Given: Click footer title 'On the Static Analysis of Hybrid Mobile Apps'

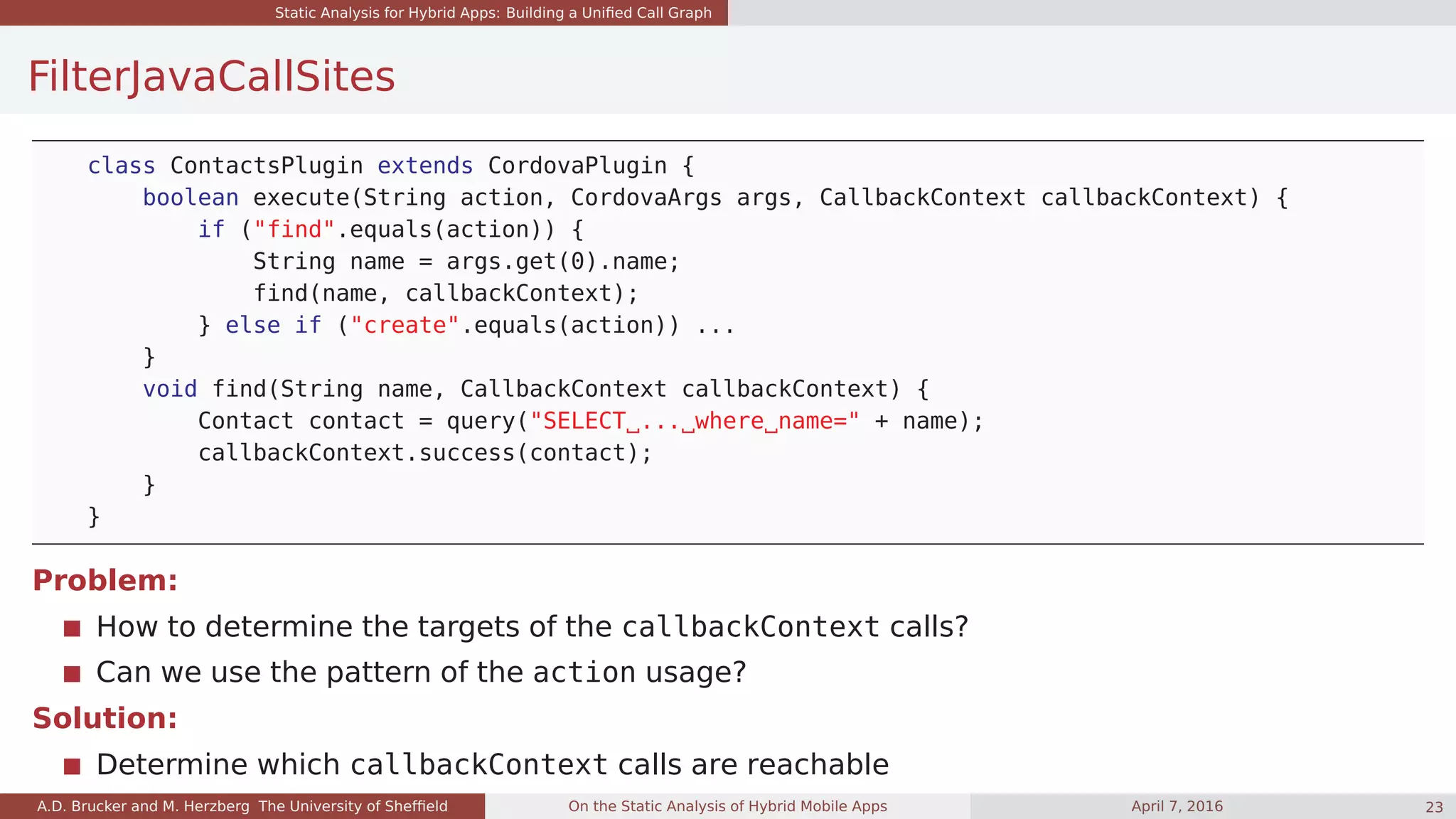Looking at the screenshot, I should click(x=727, y=806).
